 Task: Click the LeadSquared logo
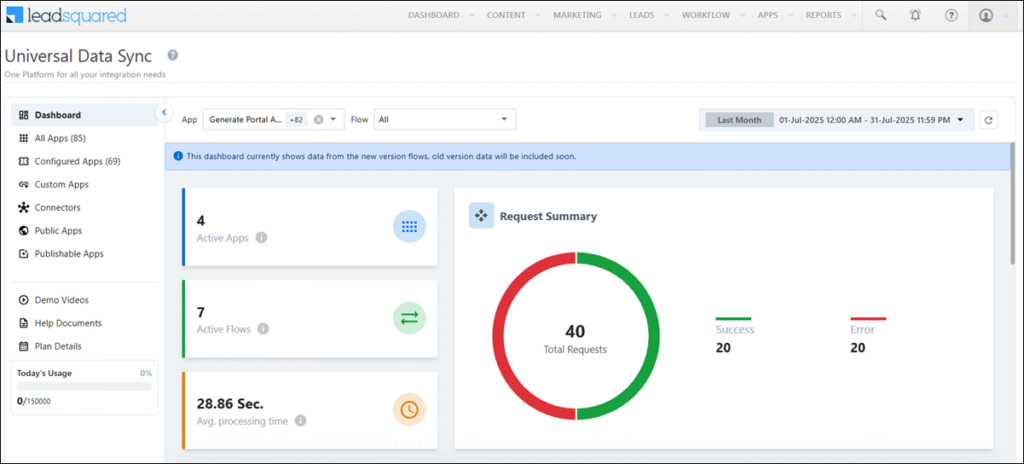point(66,15)
